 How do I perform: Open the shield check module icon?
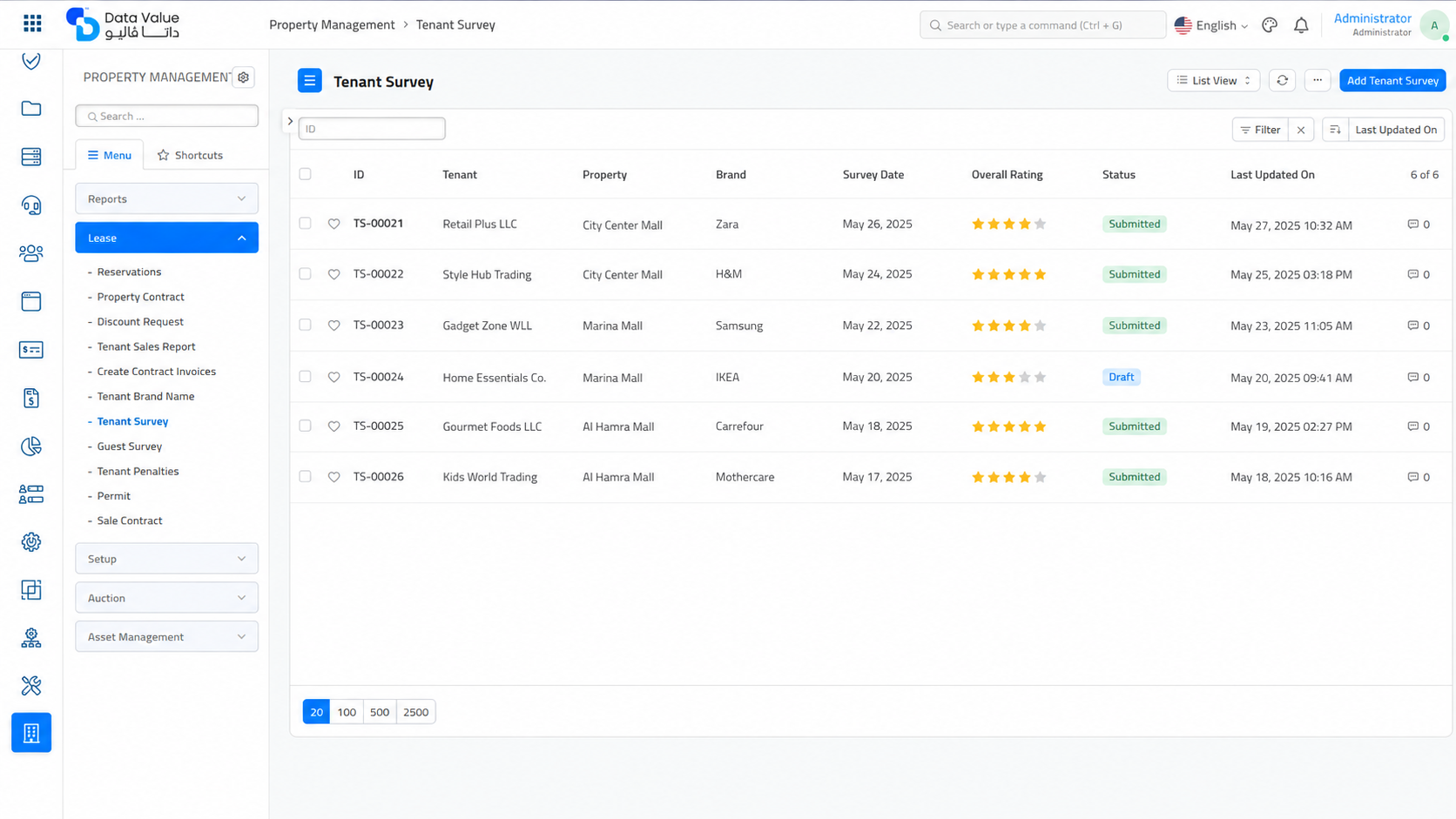31,61
